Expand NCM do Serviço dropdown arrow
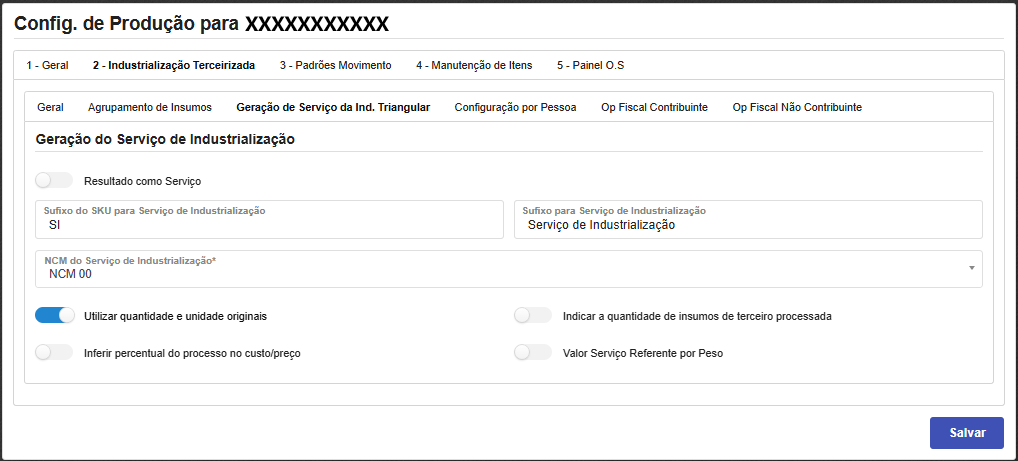This screenshot has height=461, width=1018. tap(972, 268)
